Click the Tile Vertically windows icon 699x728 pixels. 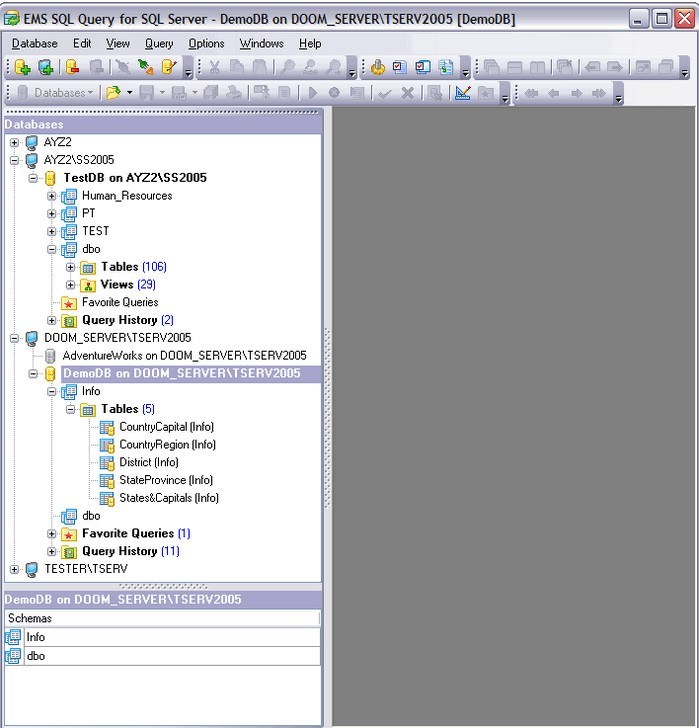point(537,68)
